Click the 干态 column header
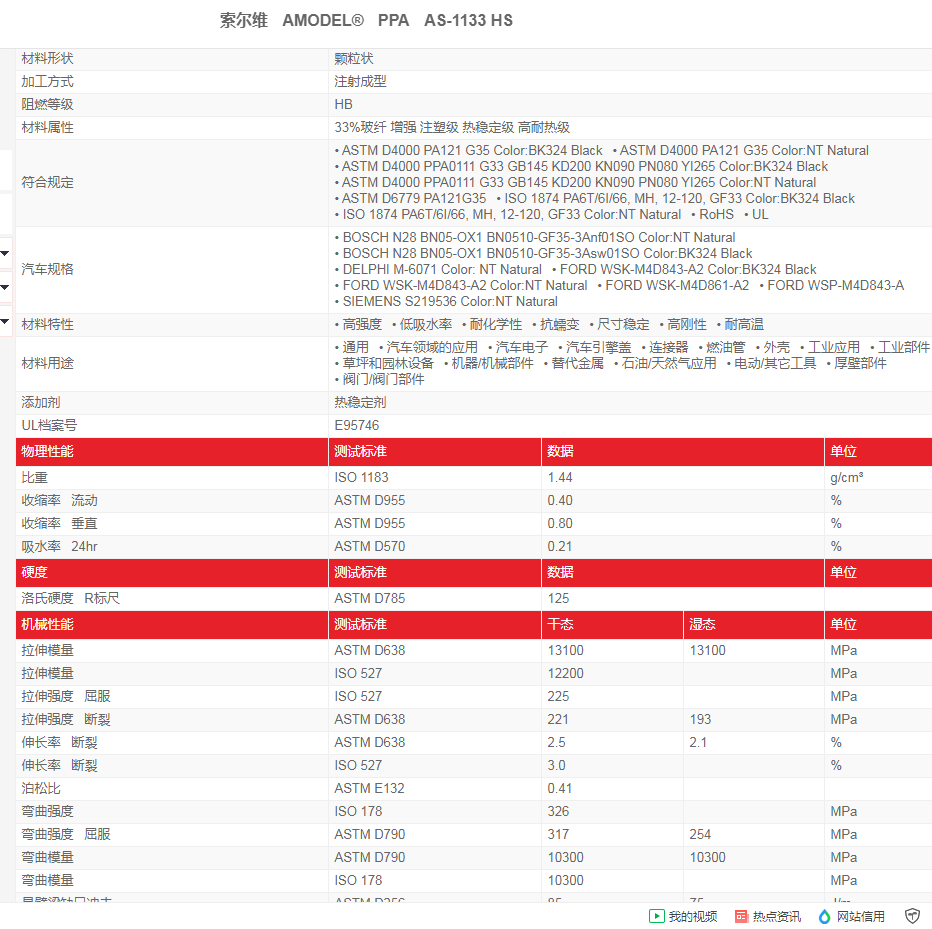Viewport: 932px width, 929px height. (560, 624)
